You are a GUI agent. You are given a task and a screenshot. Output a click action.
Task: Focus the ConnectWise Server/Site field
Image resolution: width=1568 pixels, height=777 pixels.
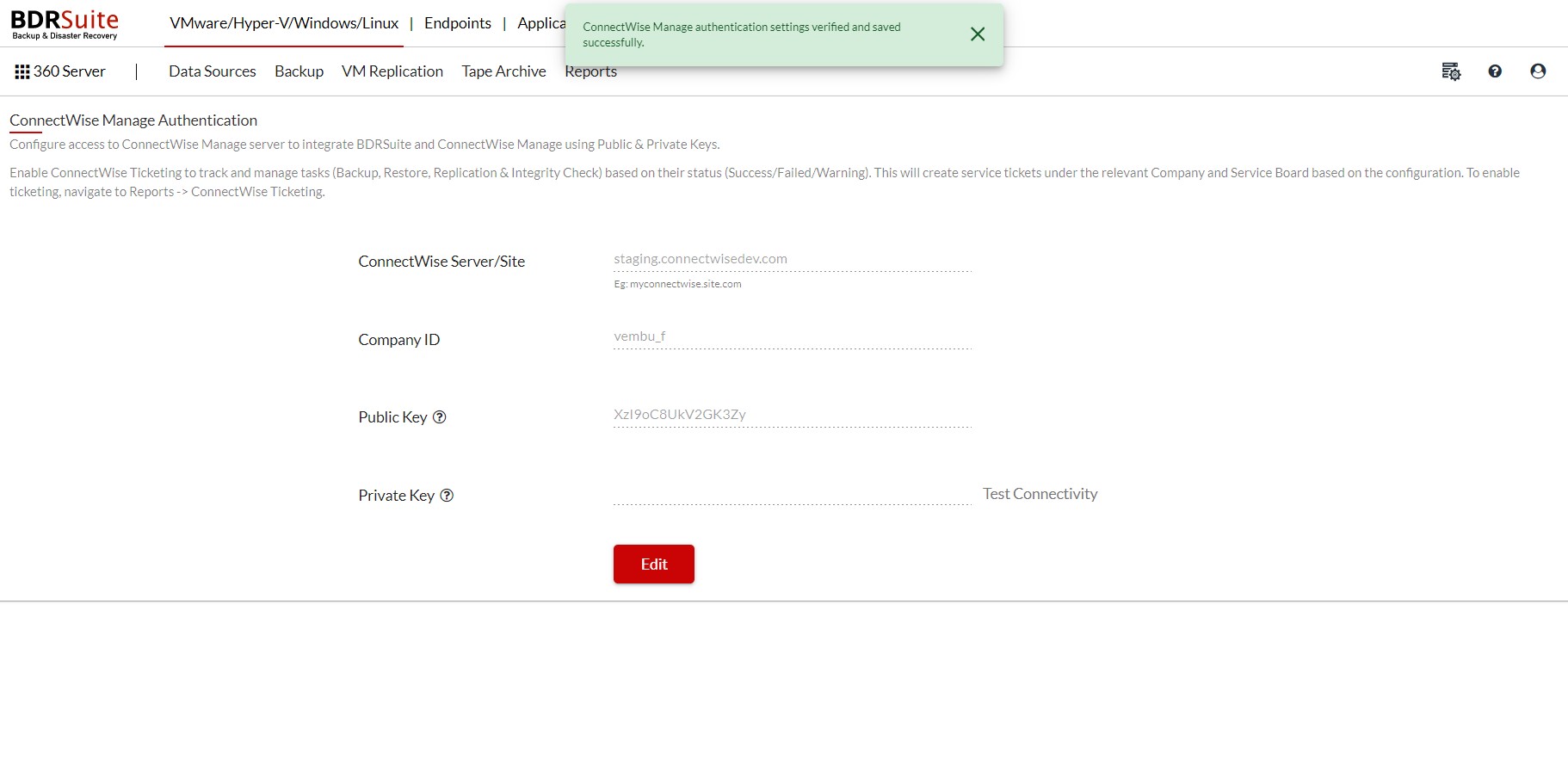tap(793, 259)
